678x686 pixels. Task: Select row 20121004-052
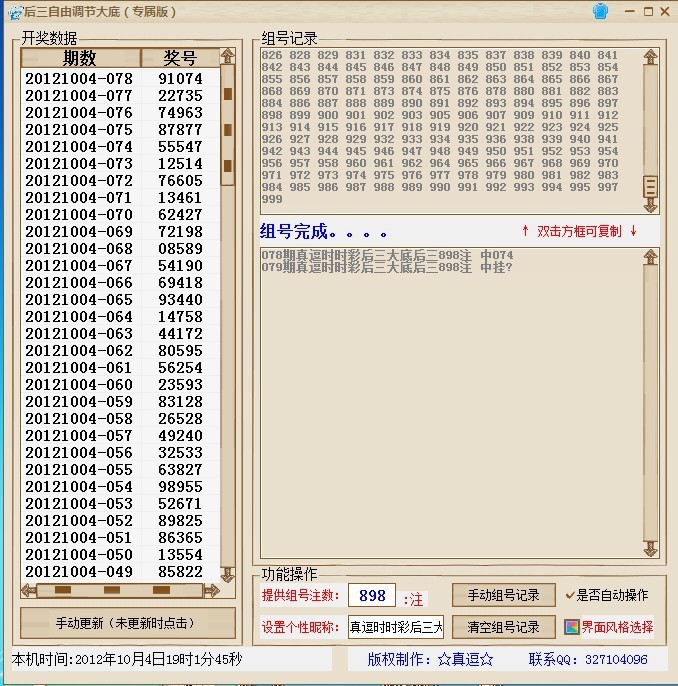120,521
